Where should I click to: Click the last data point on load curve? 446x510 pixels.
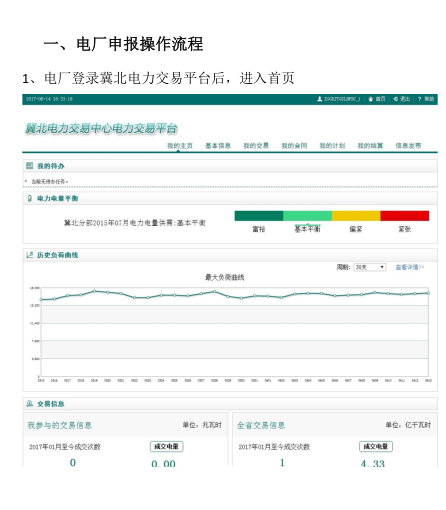(x=428, y=293)
